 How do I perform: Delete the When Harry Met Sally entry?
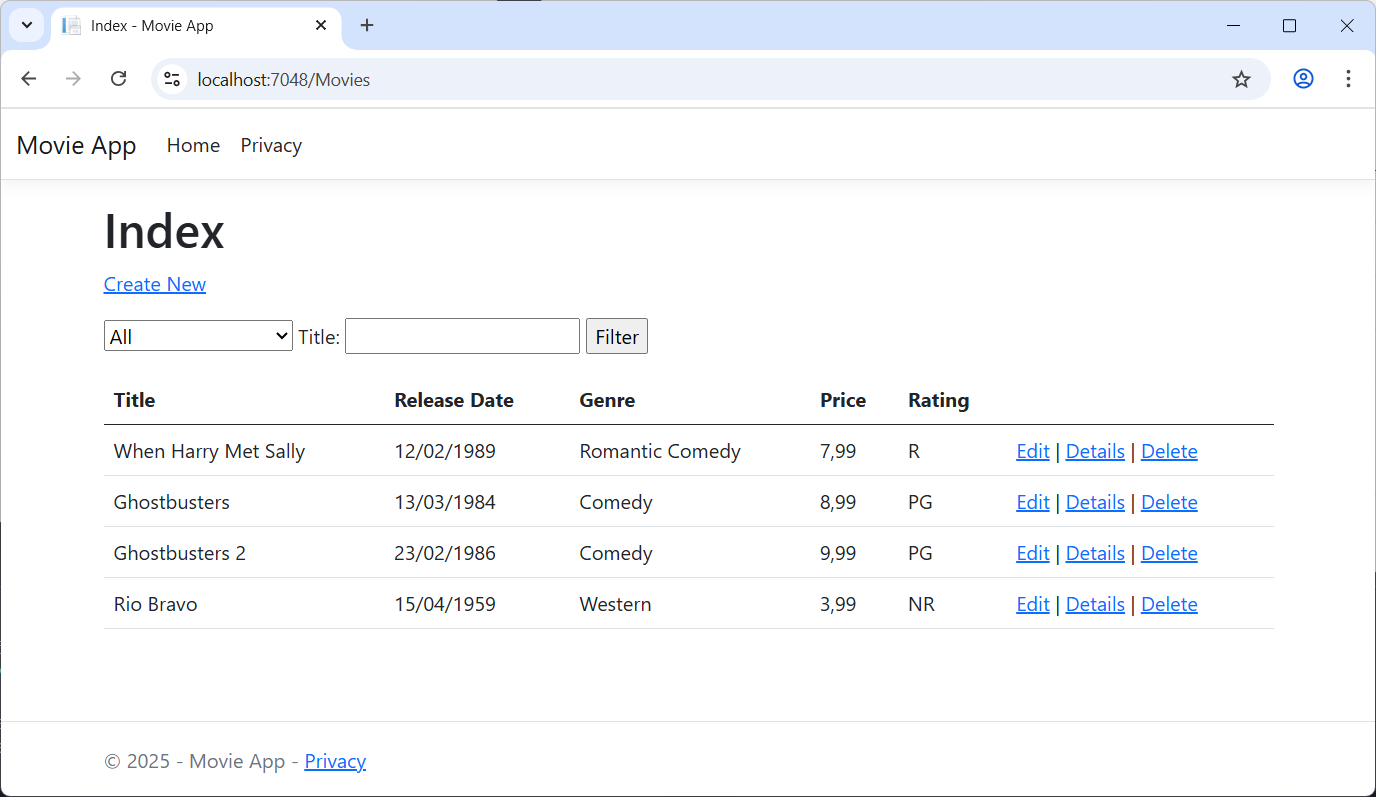[x=1169, y=451]
